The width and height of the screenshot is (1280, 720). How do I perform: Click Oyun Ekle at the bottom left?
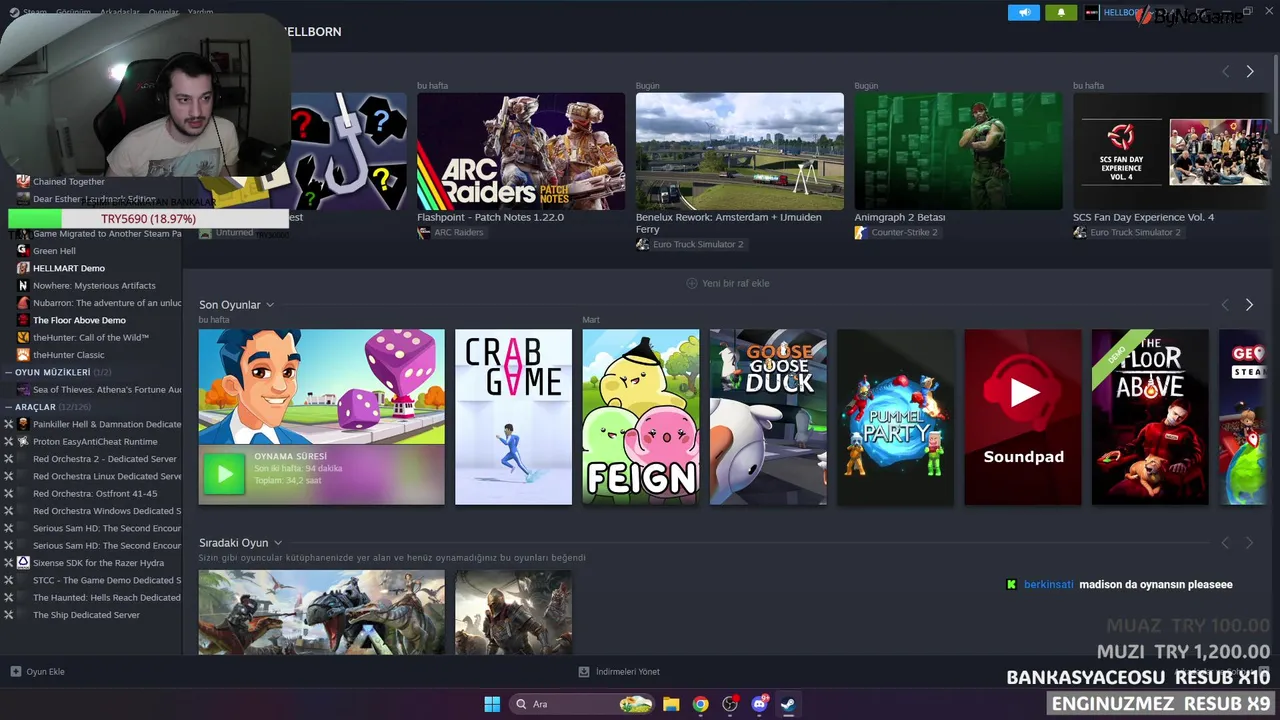click(x=37, y=671)
